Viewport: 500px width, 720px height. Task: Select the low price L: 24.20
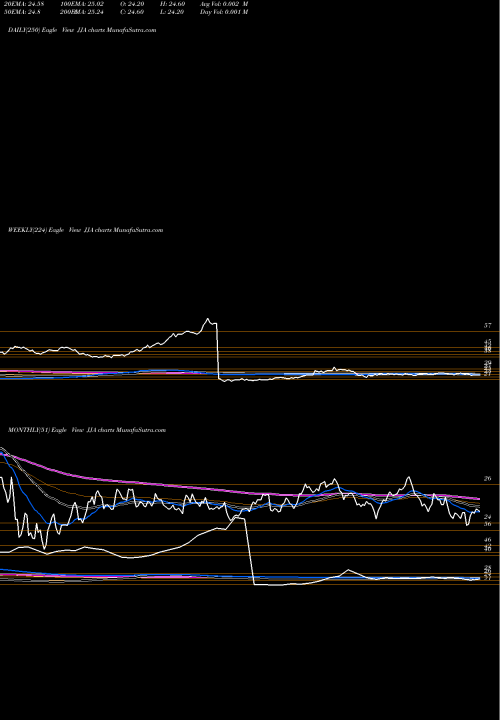point(172,12)
